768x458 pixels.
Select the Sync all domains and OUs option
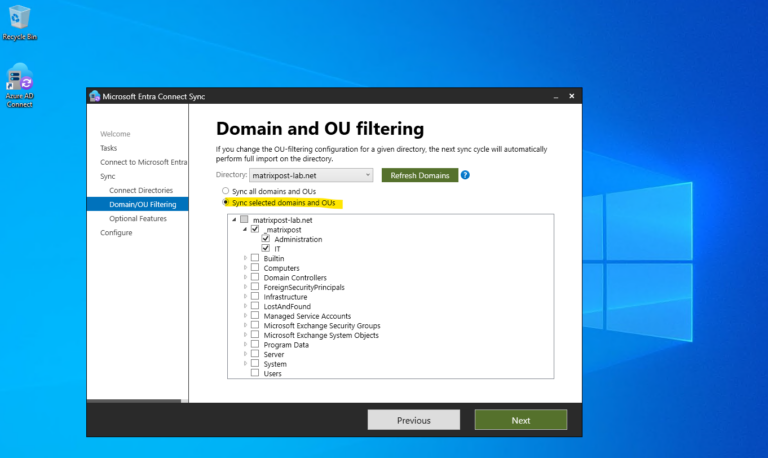tap(225, 191)
